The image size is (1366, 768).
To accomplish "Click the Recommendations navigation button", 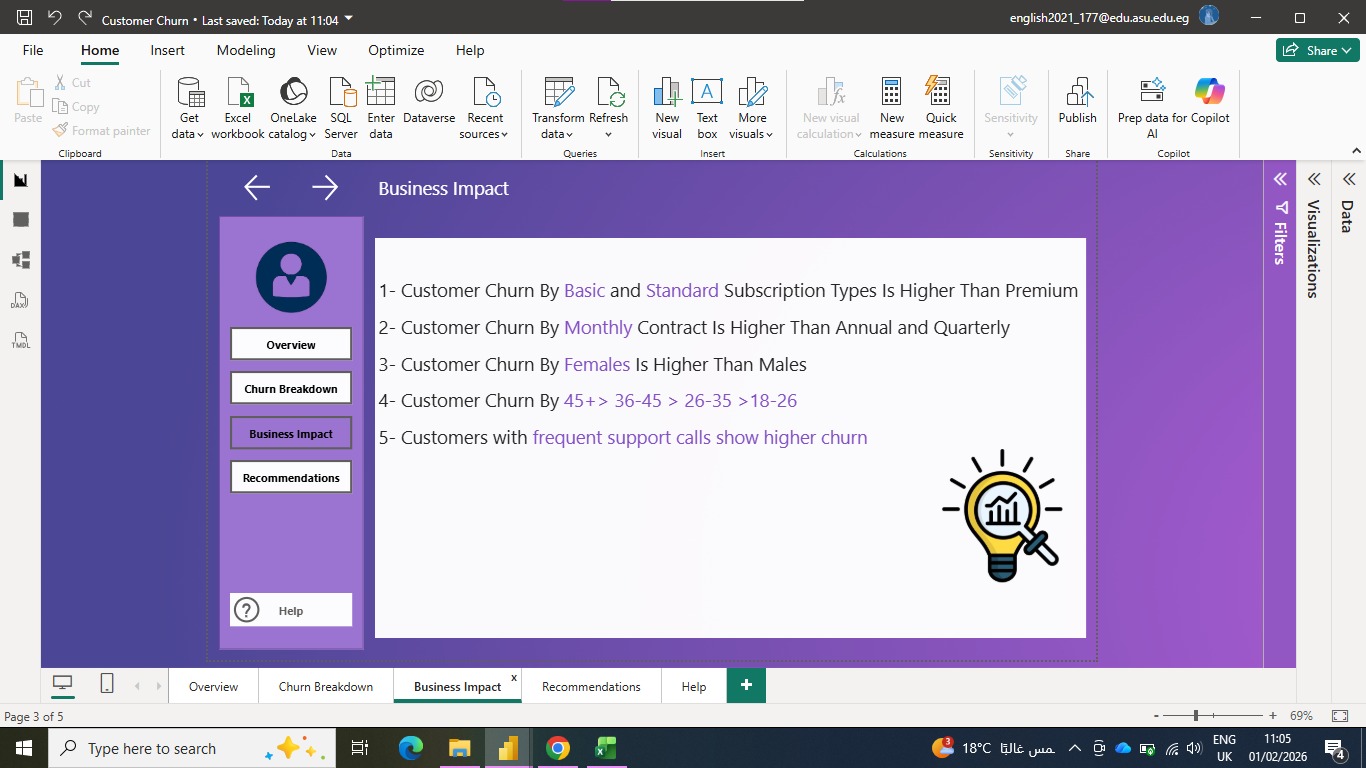I will [x=291, y=477].
